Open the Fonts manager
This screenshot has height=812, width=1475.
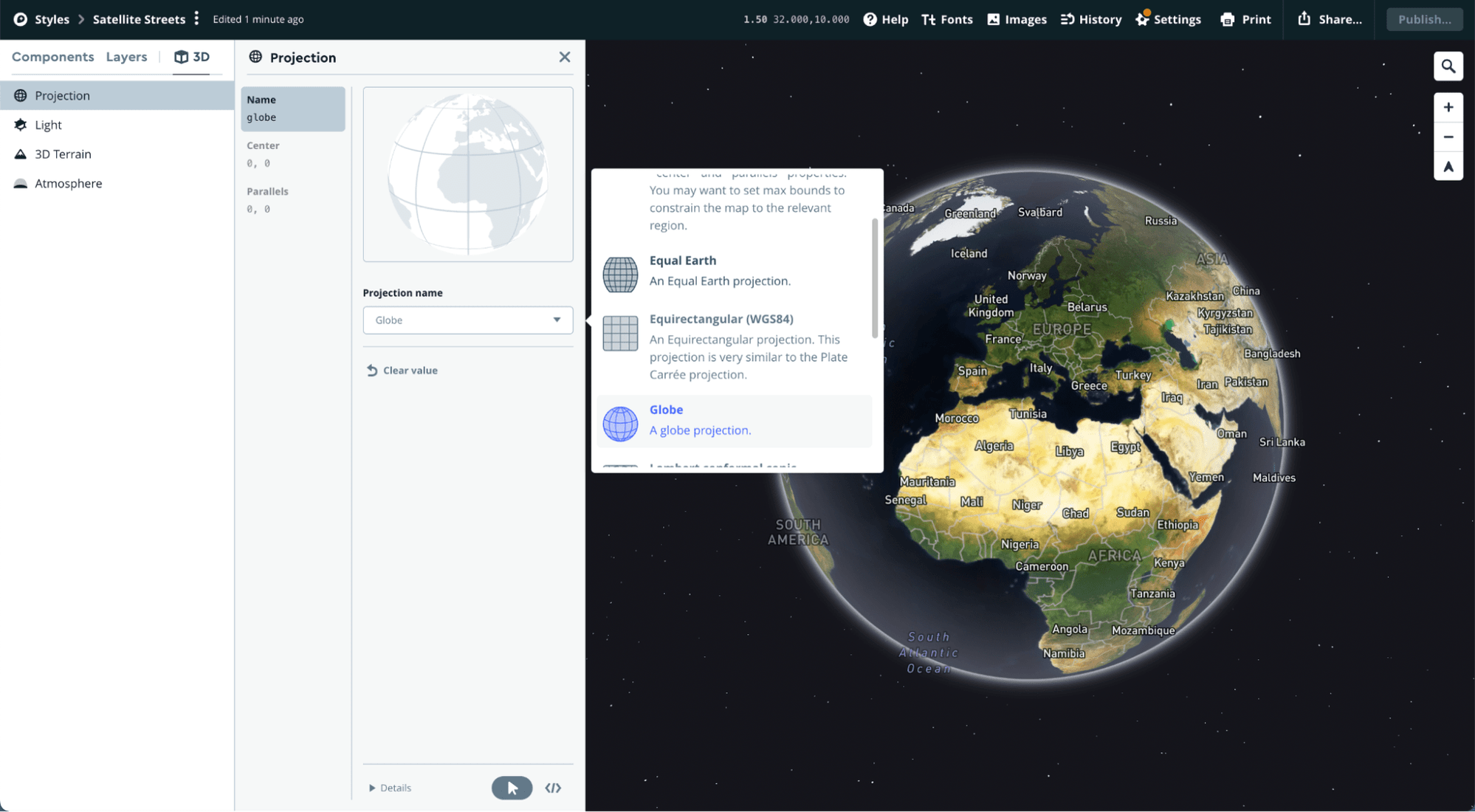click(947, 19)
